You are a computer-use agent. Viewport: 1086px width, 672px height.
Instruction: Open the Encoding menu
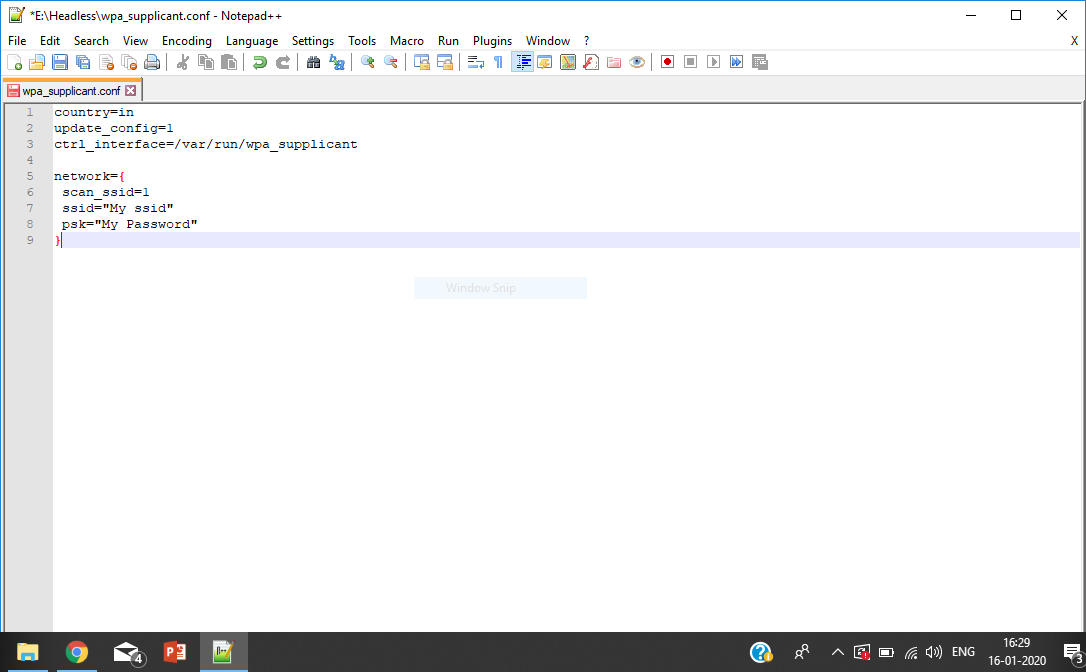[186, 40]
